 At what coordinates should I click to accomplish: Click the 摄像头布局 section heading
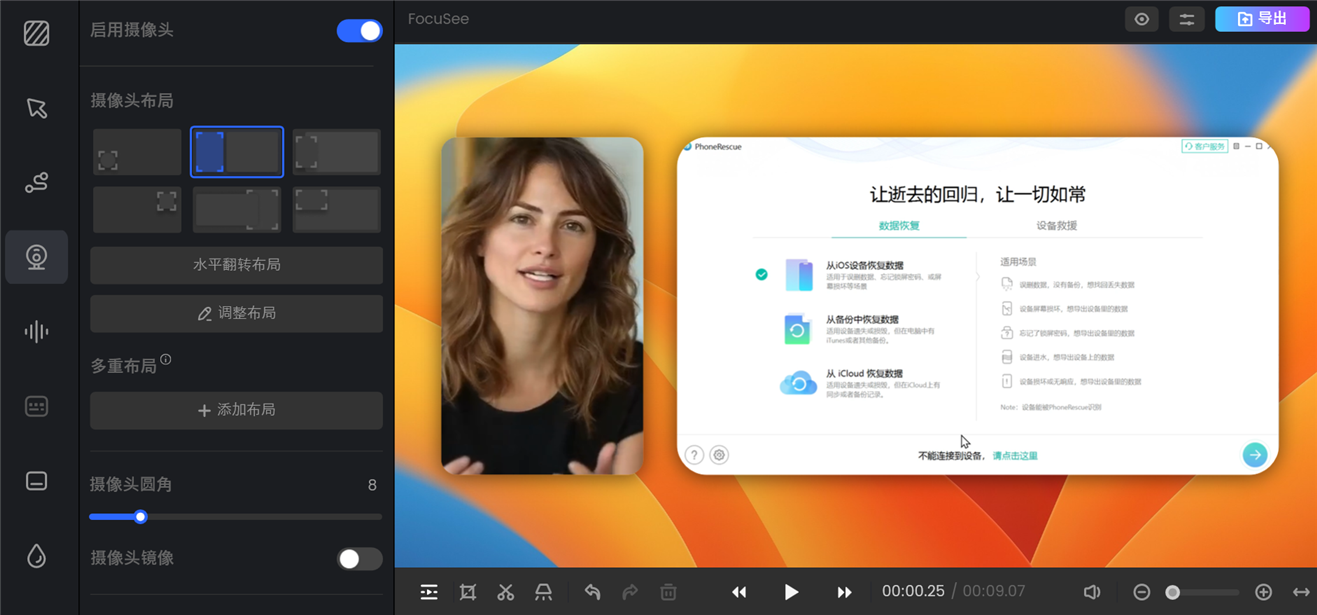pos(132,101)
